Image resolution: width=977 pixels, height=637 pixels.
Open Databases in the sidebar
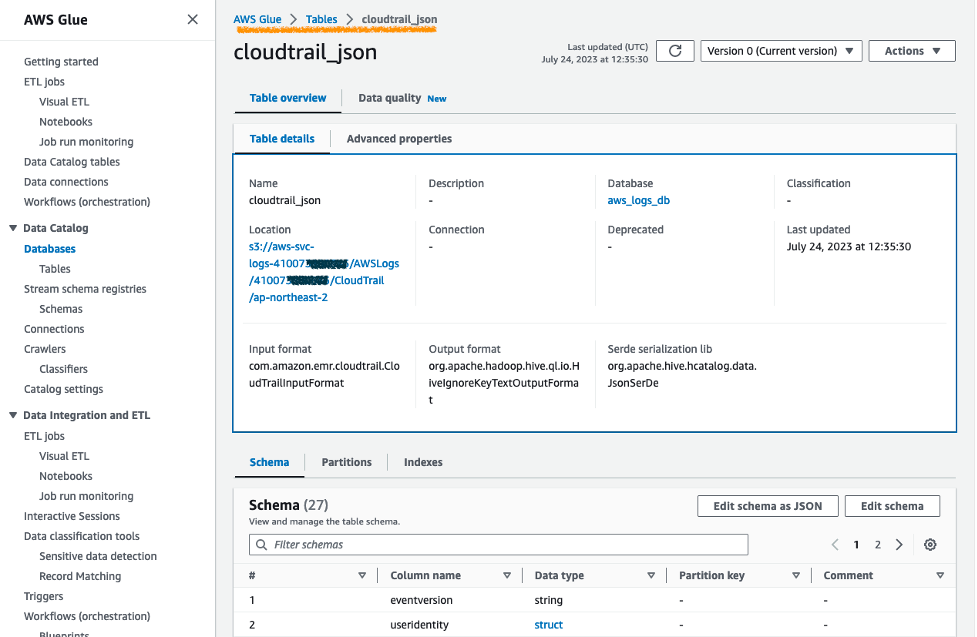[x=50, y=249]
